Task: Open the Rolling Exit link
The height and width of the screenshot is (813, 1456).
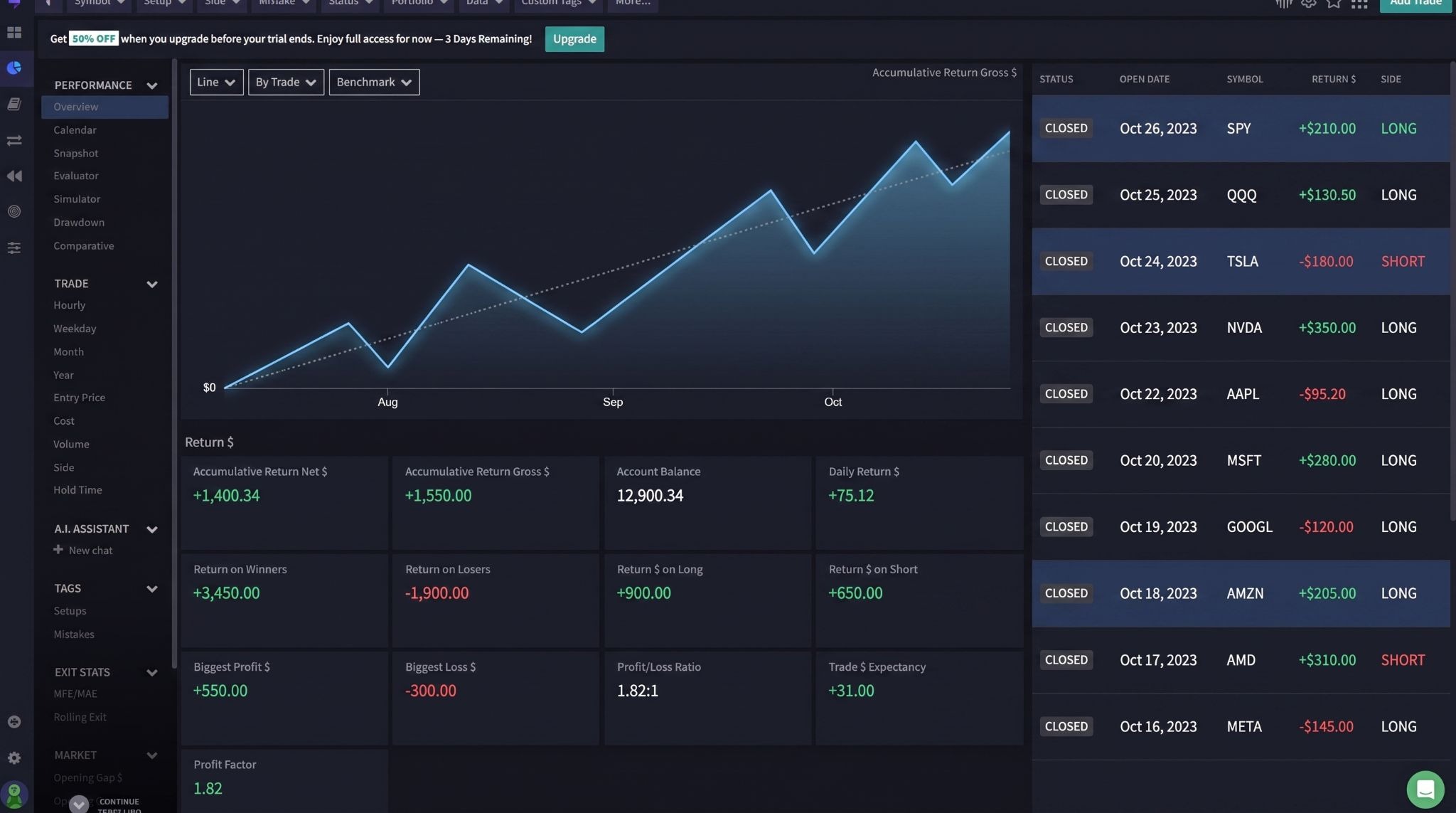Action: click(x=80, y=717)
